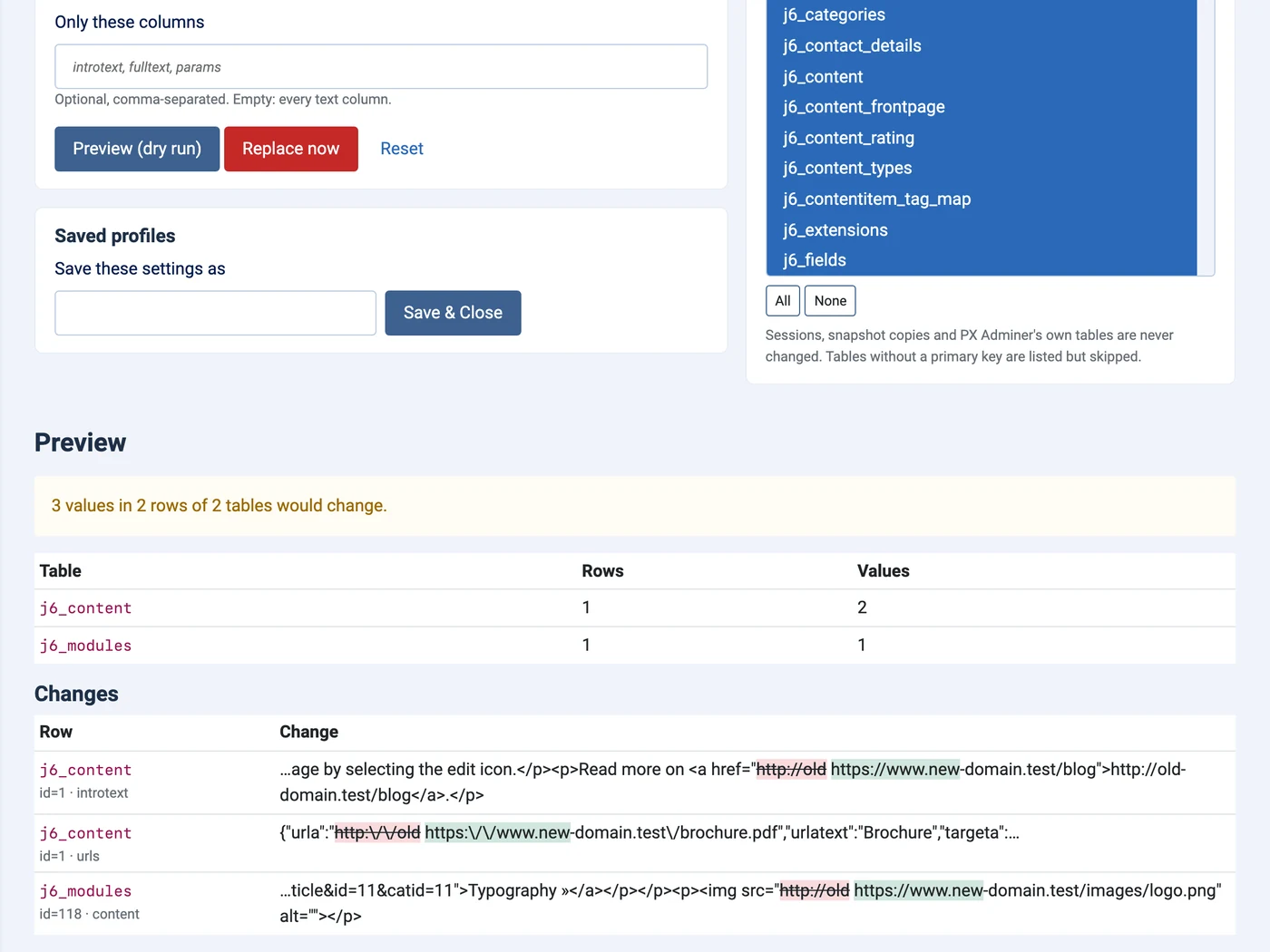Click the Saved profiles heading
1270x952 pixels.
click(115, 236)
